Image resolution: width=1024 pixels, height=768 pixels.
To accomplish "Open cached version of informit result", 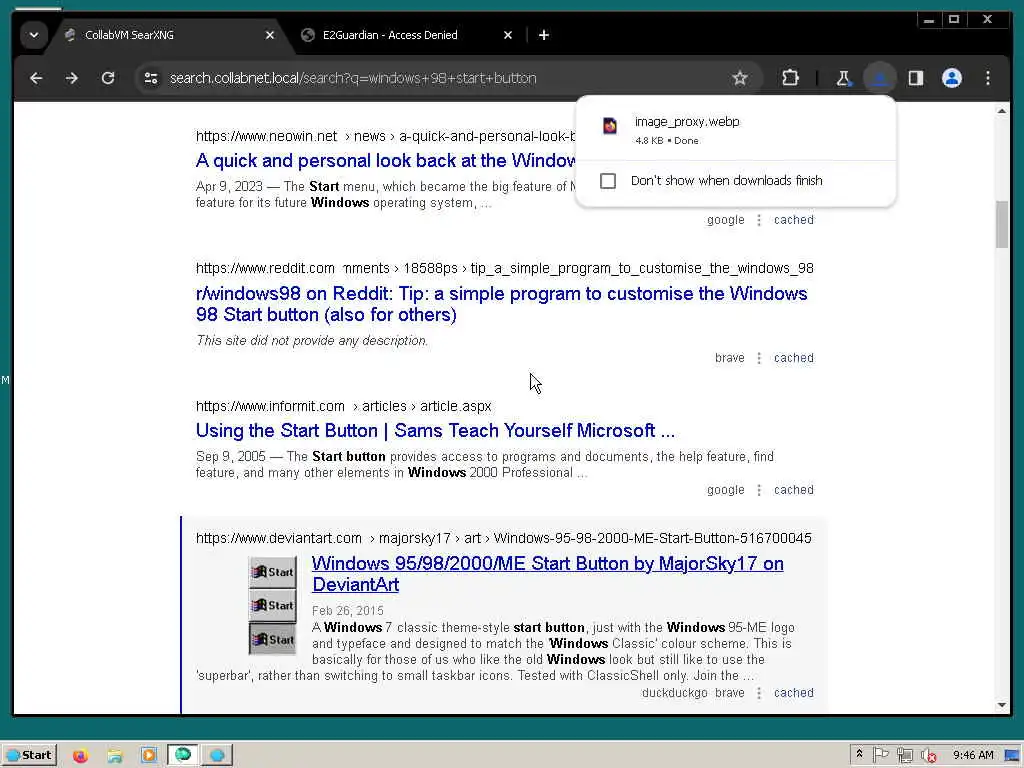I will tap(793, 490).
